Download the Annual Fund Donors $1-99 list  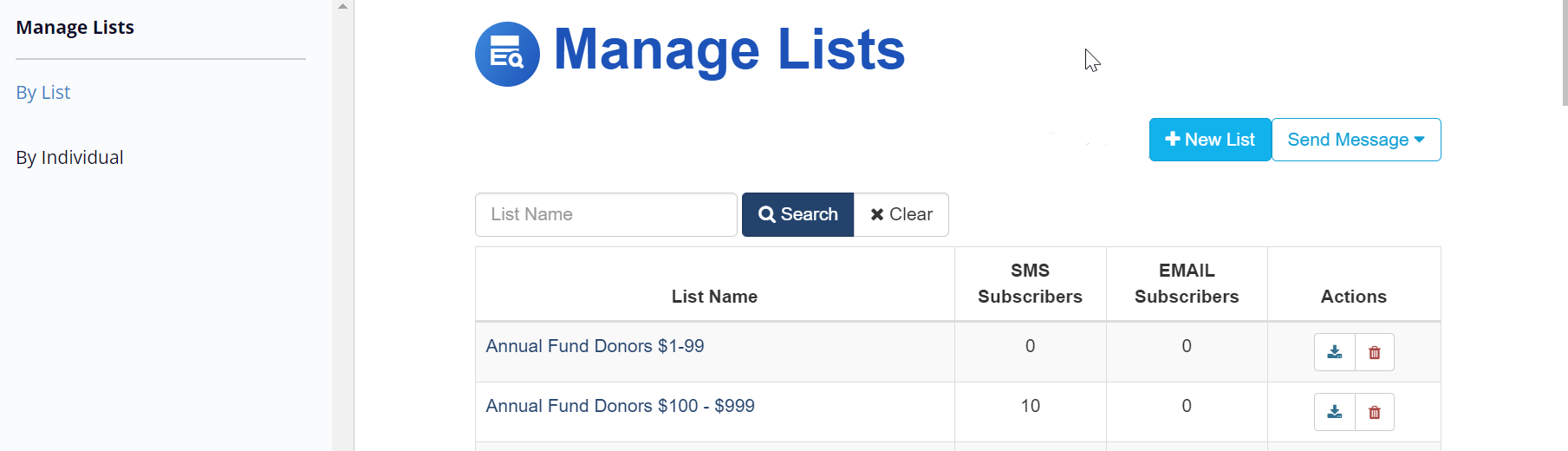tap(1334, 352)
